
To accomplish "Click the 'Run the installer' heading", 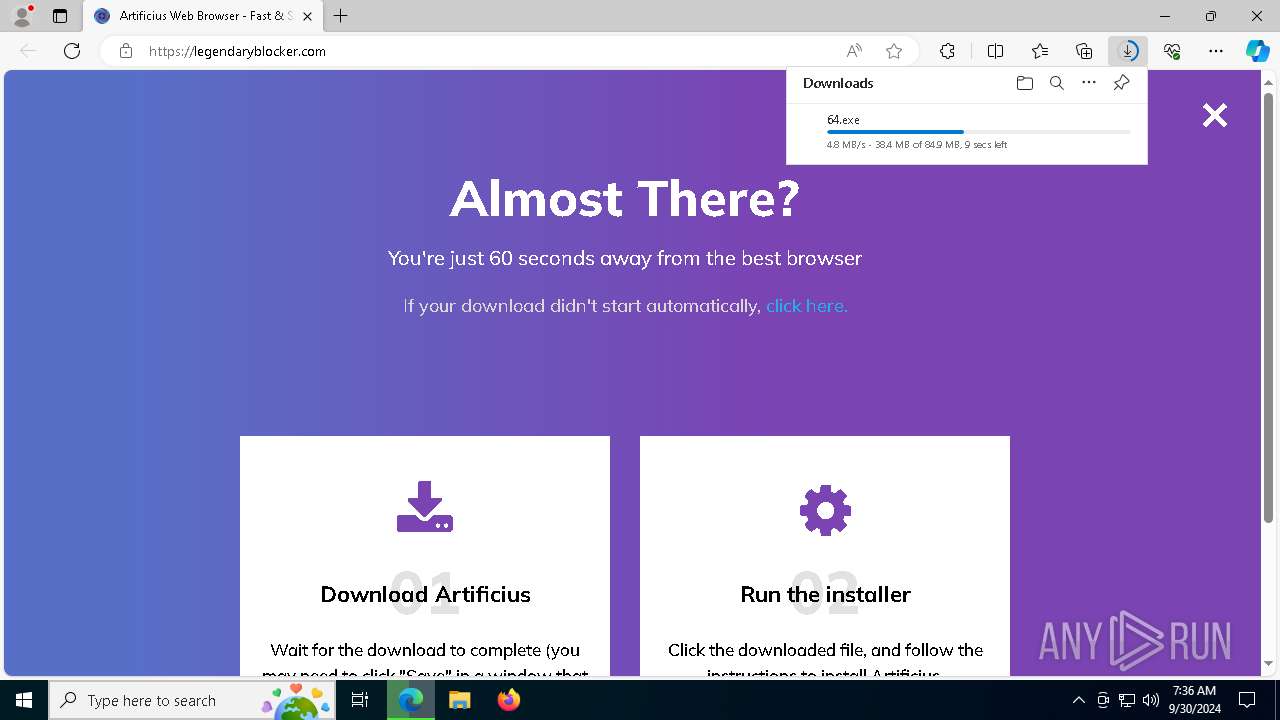I will (x=825, y=594).
